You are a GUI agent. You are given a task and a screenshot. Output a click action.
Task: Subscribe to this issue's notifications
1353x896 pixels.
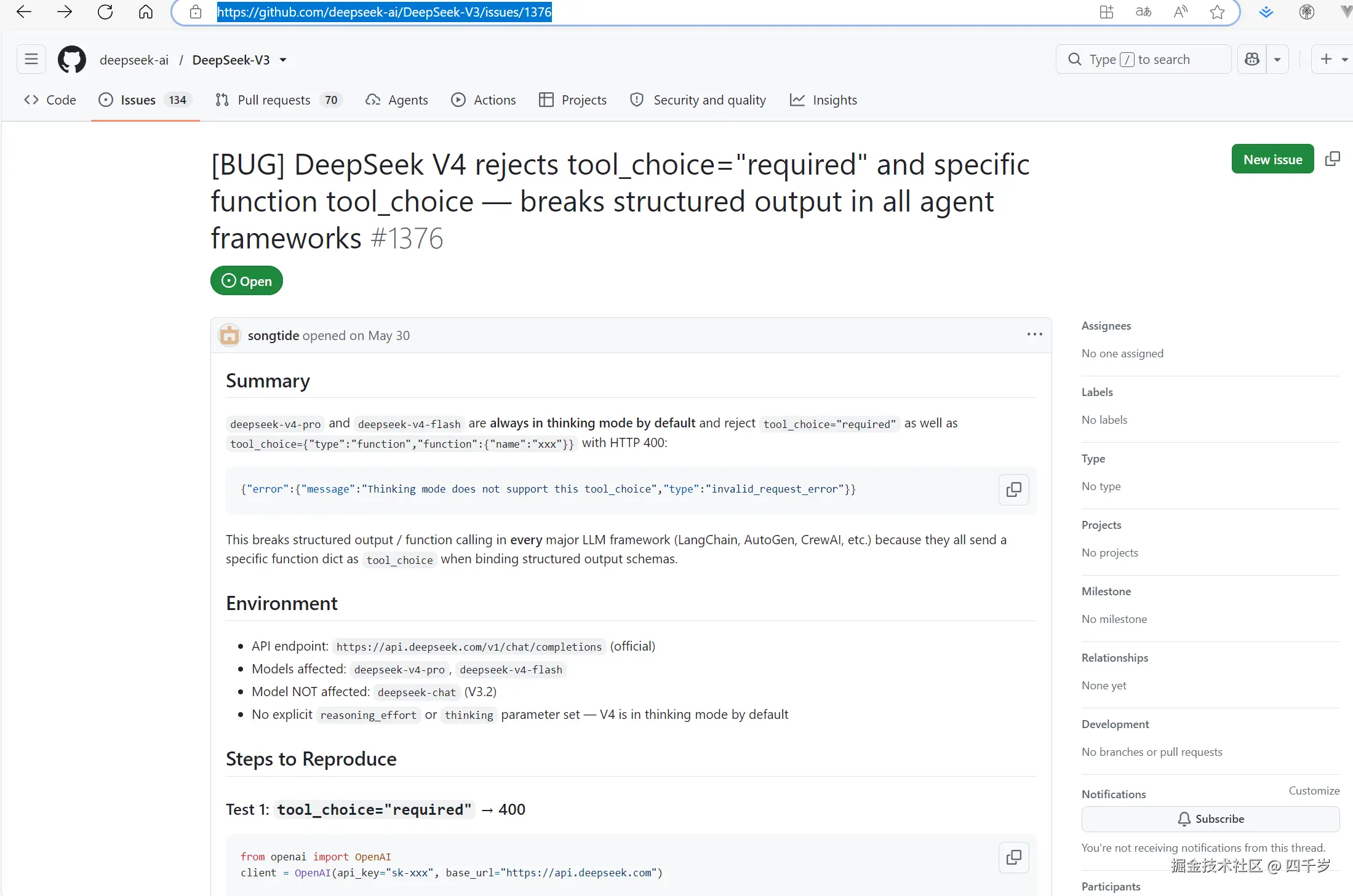[x=1210, y=819]
